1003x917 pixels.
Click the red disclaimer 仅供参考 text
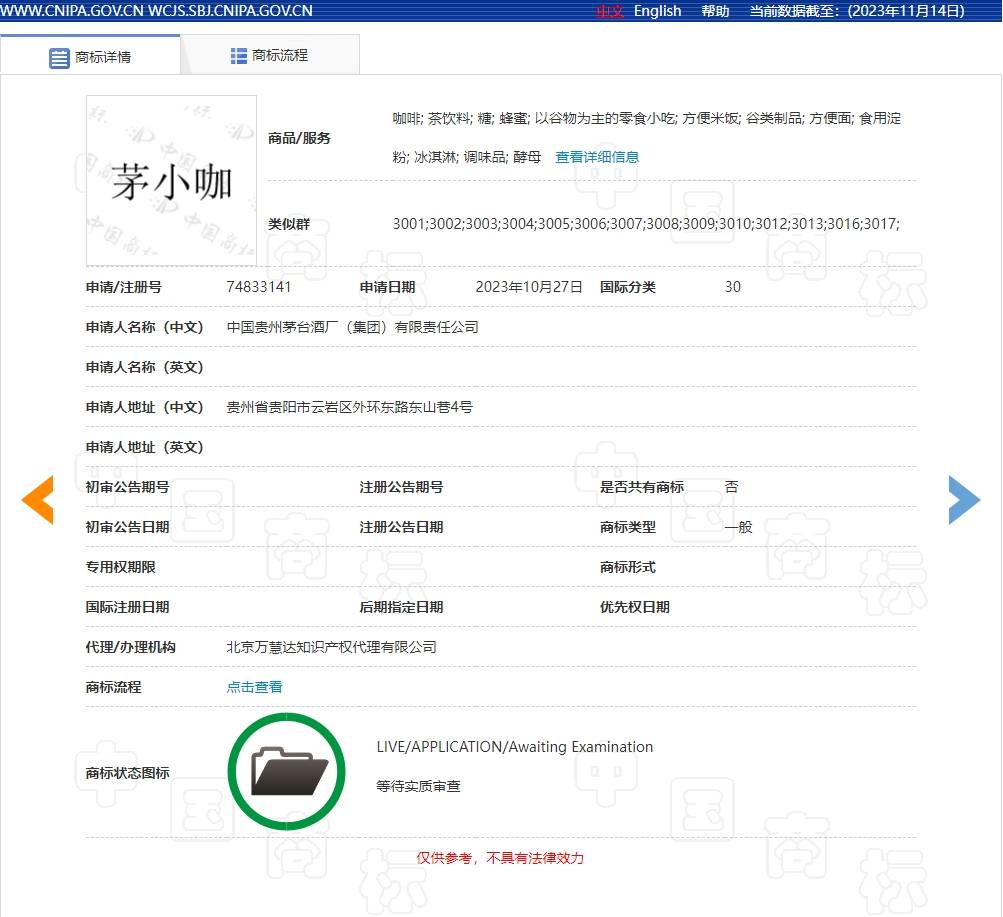coord(500,858)
